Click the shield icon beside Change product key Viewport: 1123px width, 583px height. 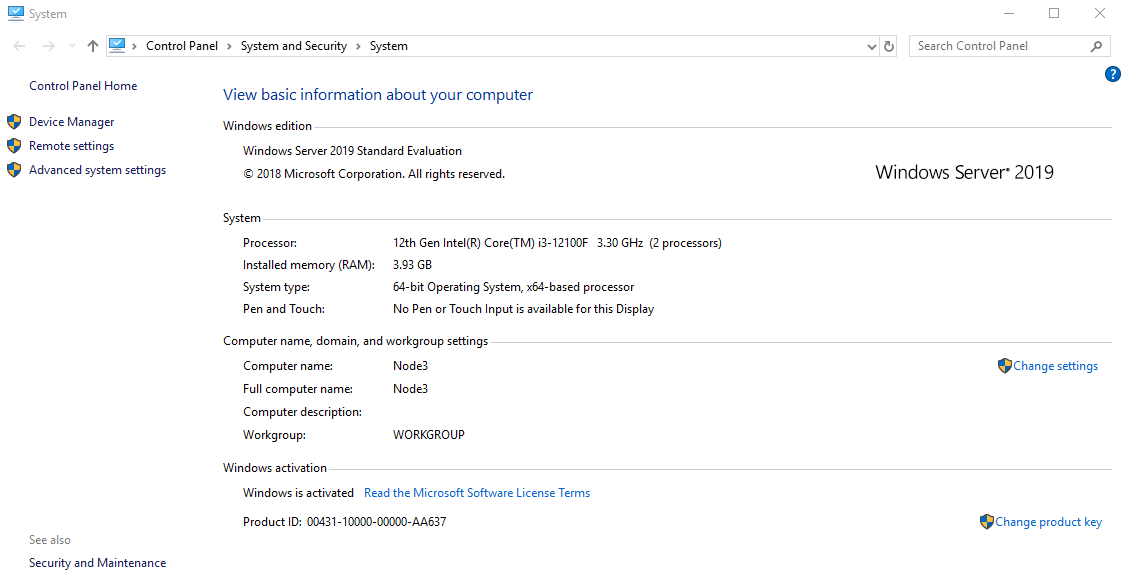click(x=987, y=521)
